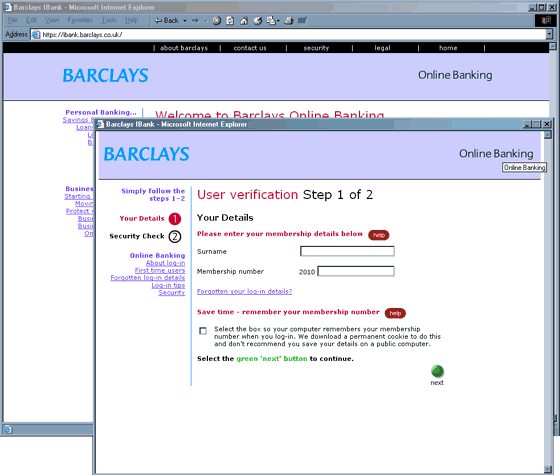The image size is (560, 475).
Task: Click the 'Security Check' step label
Action: click(137, 236)
